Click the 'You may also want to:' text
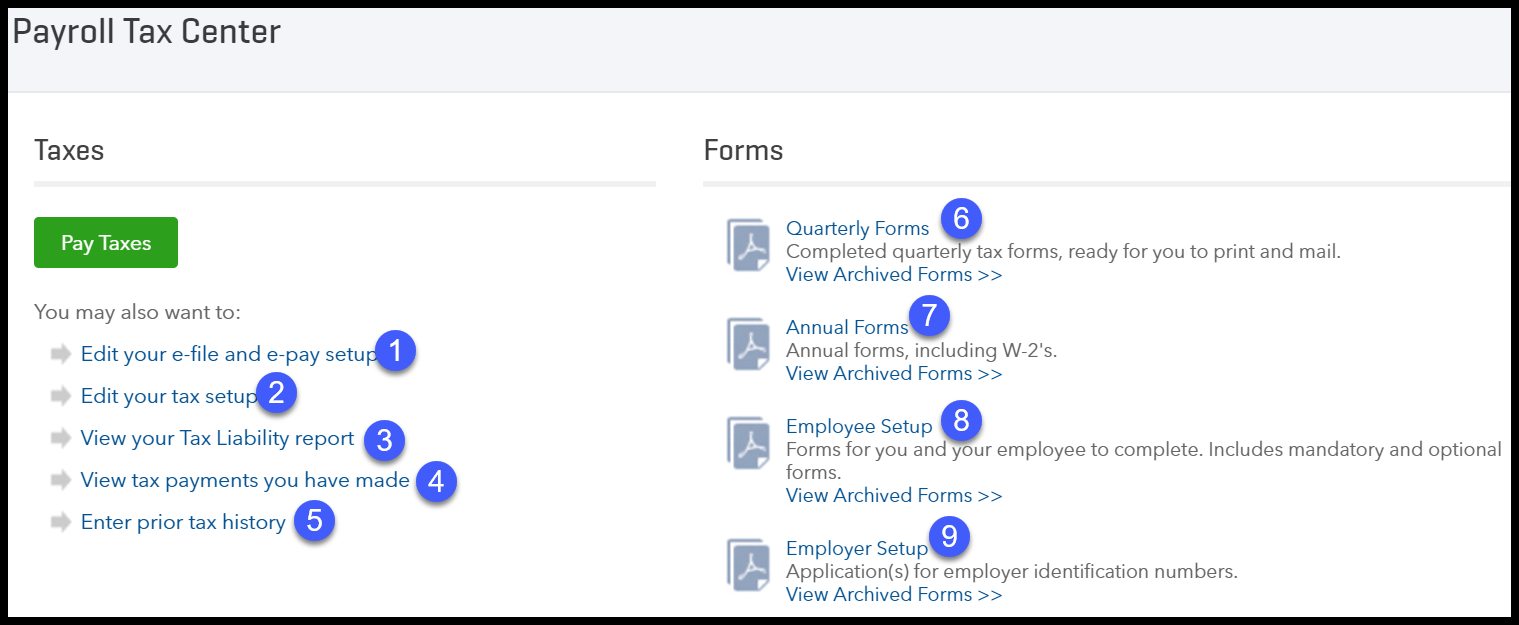This screenshot has width=1519, height=625. (137, 312)
